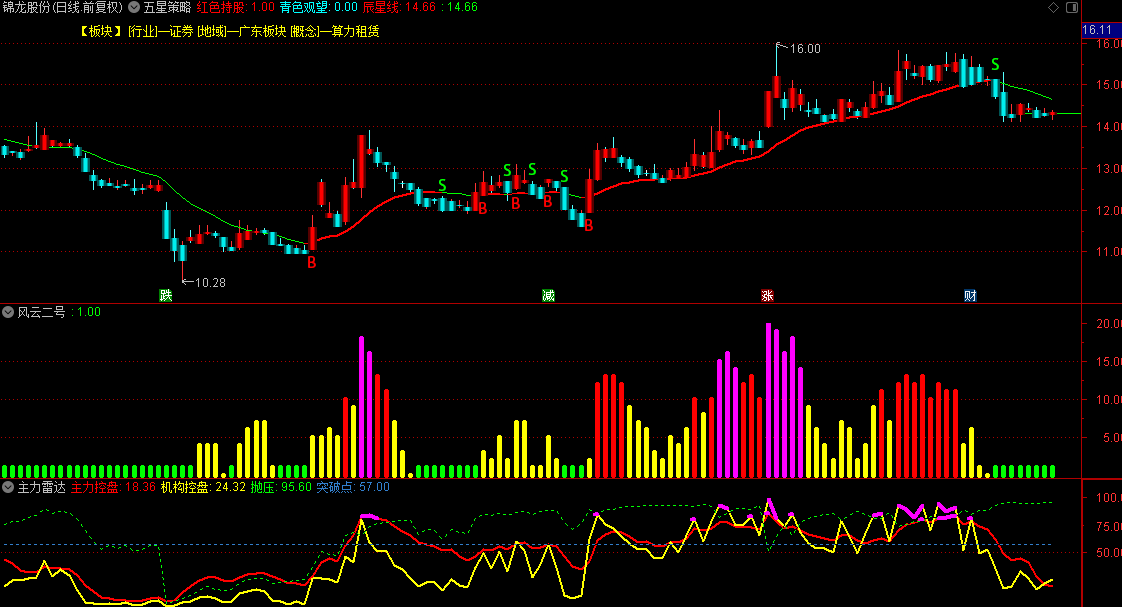Toggle the side panel icon at top-right
Image resolution: width=1122 pixels, height=607 pixels.
1072,7
